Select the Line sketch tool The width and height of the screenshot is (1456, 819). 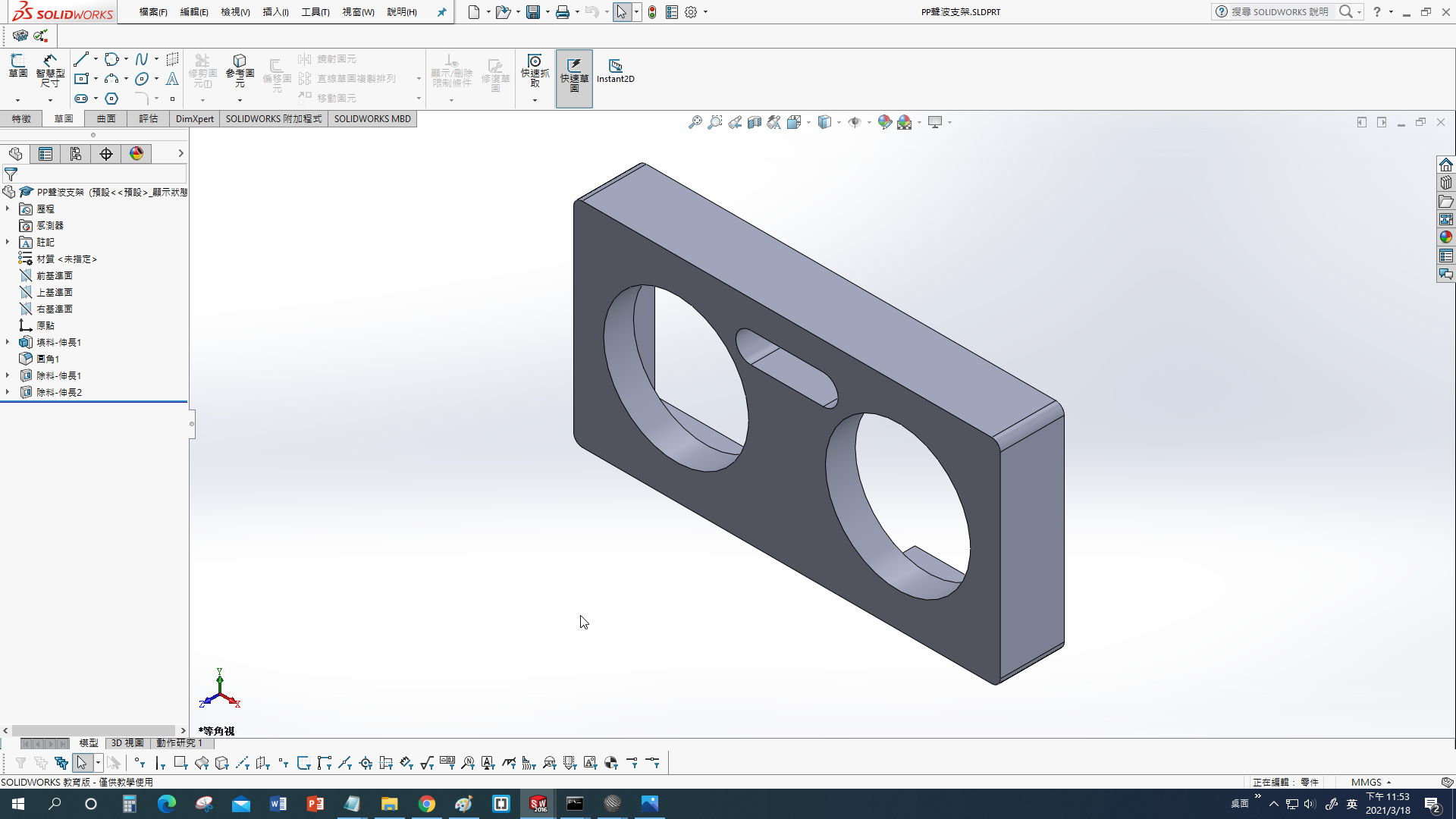(81, 59)
